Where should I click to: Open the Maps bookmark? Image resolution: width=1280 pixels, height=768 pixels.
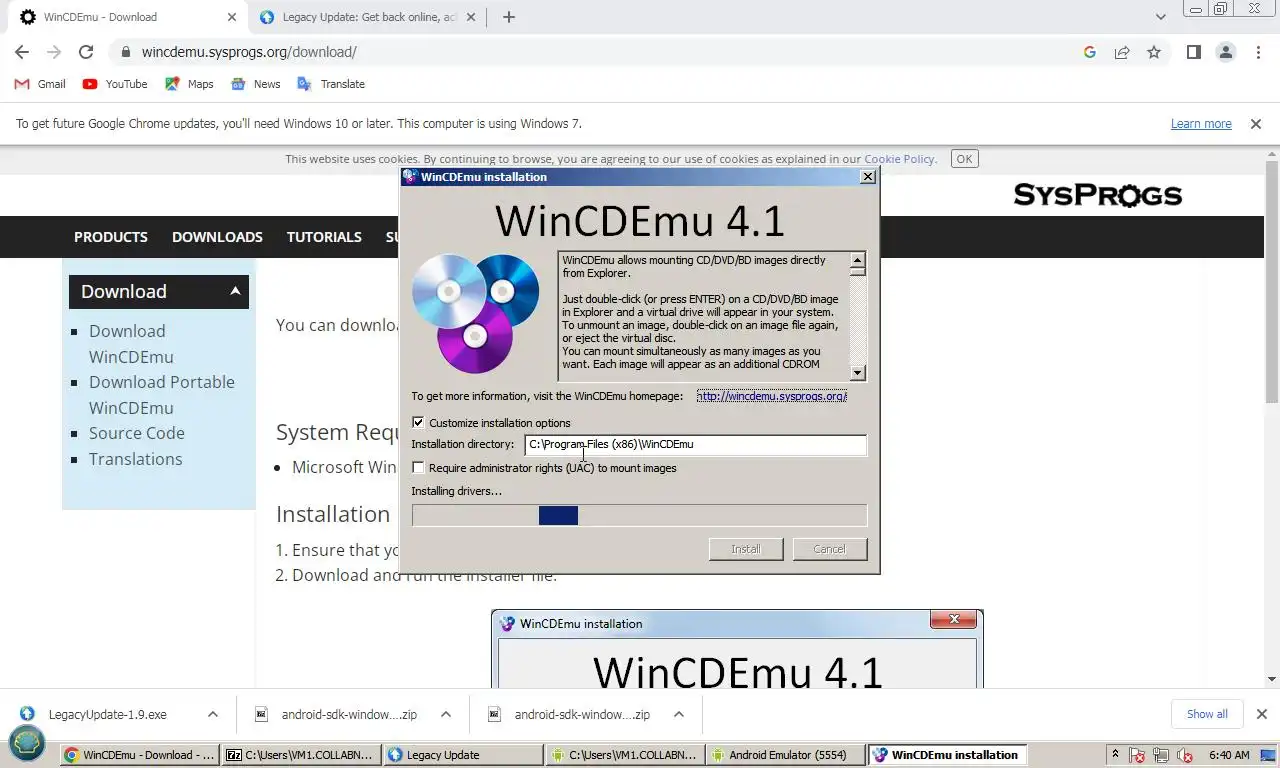(x=189, y=84)
